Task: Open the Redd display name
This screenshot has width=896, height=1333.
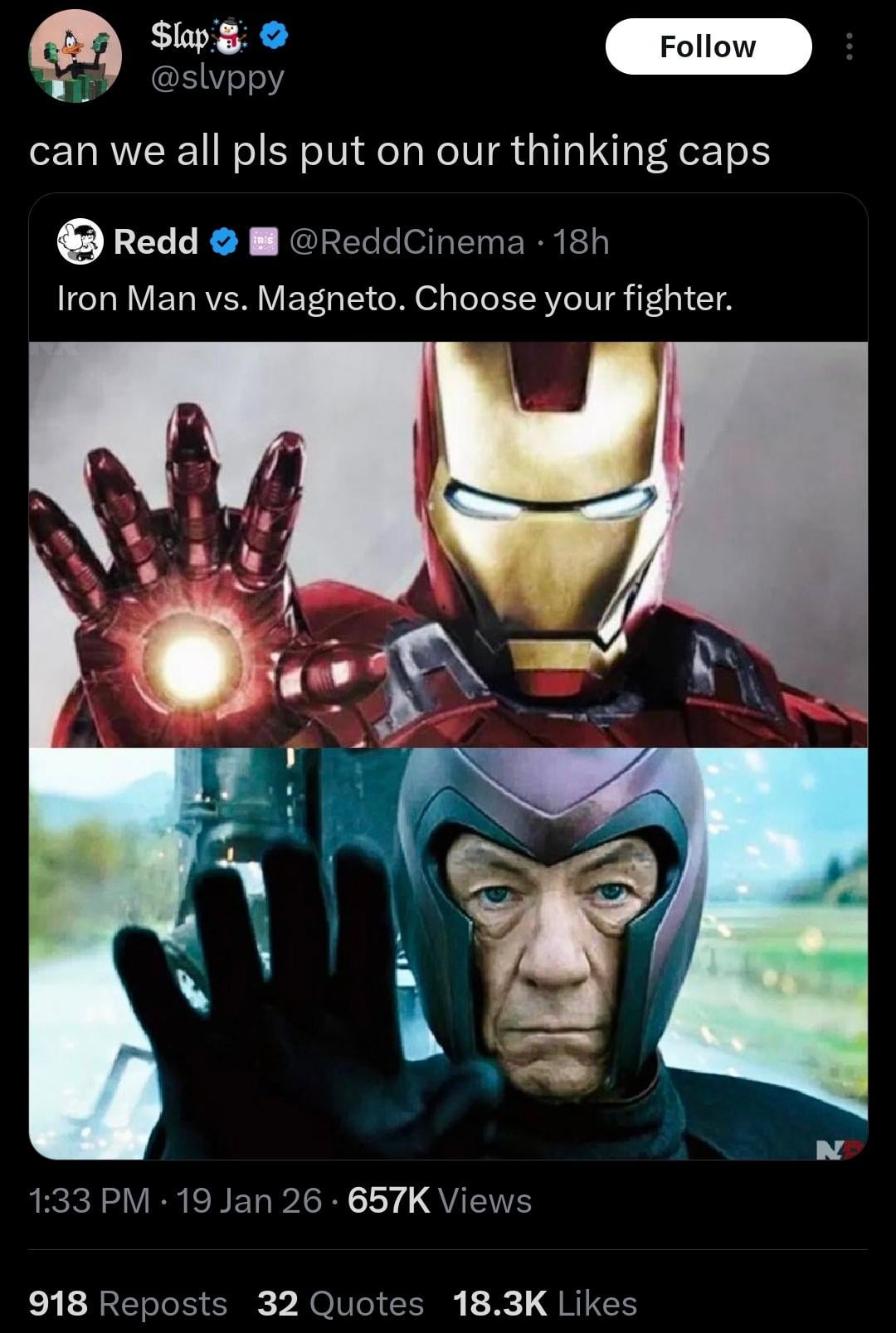Action: pos(155,242)
